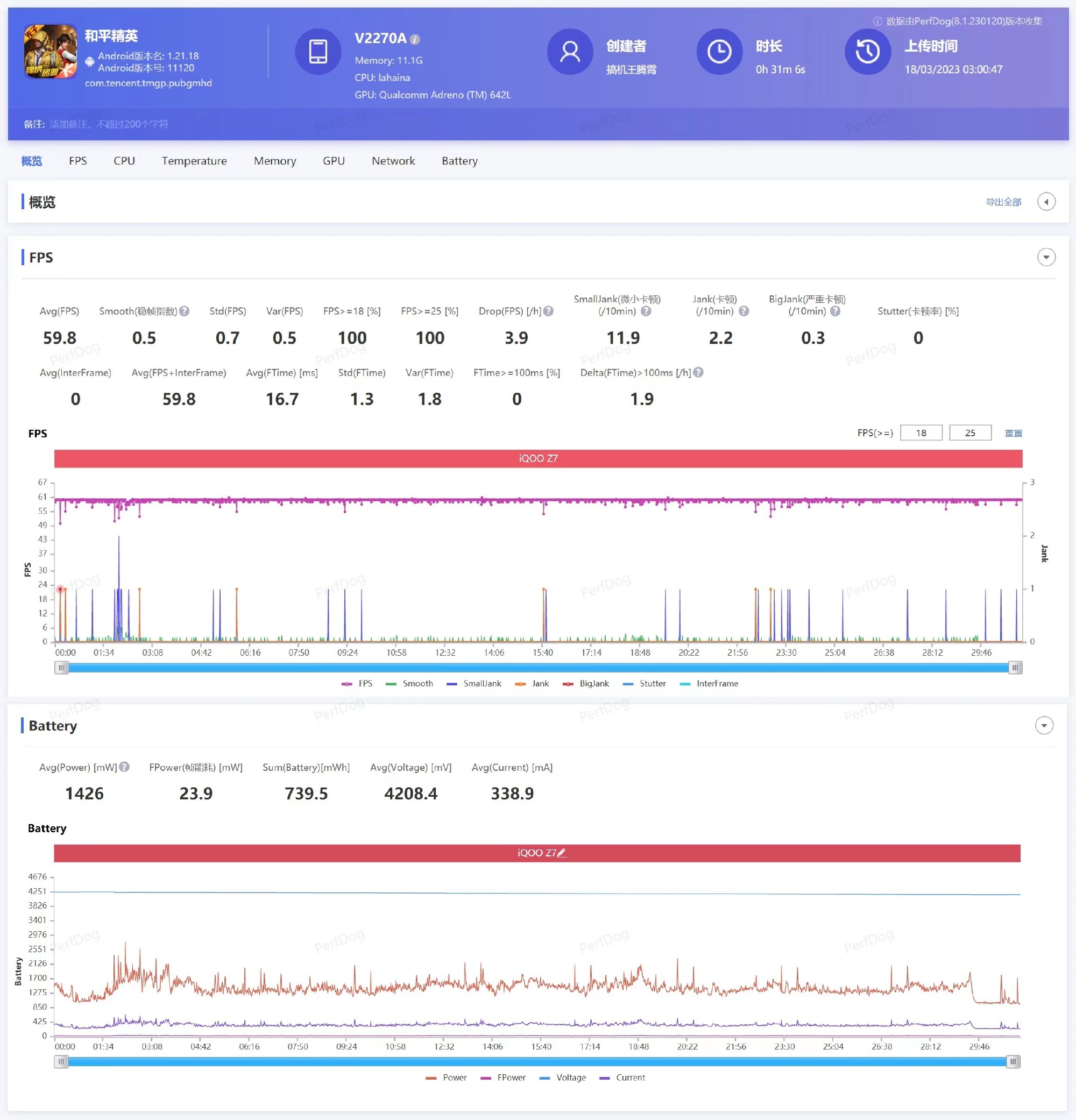Click the device phone icon
The image size is (1076, 1120).
point(318,52)
